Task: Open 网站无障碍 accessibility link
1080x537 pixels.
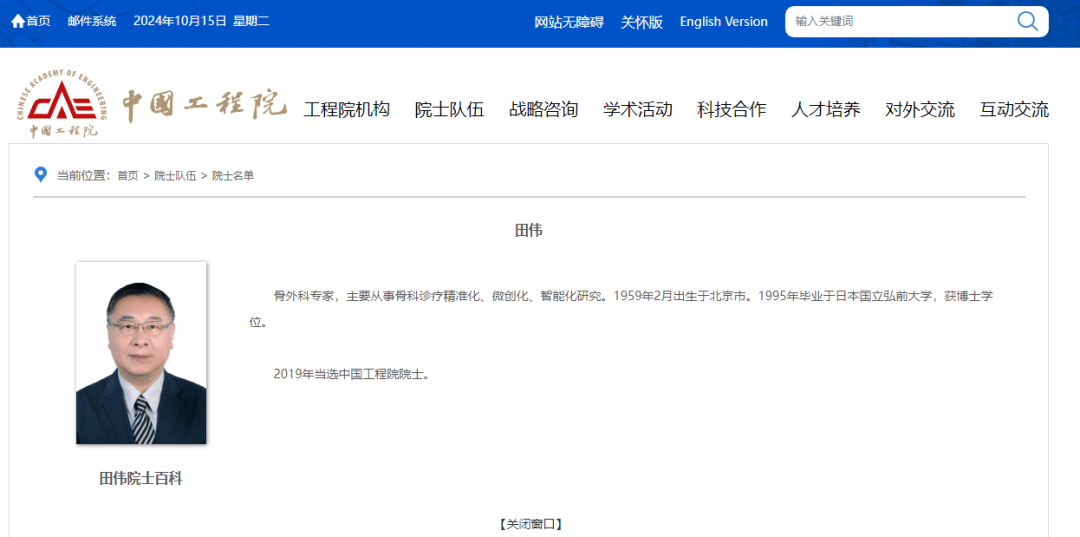Action: click(x=569, y=22)
